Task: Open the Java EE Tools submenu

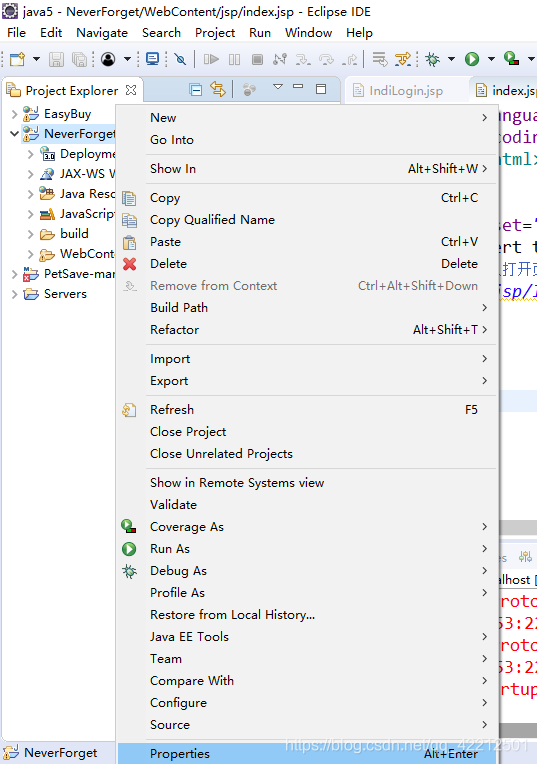Action: click(308, 637)
